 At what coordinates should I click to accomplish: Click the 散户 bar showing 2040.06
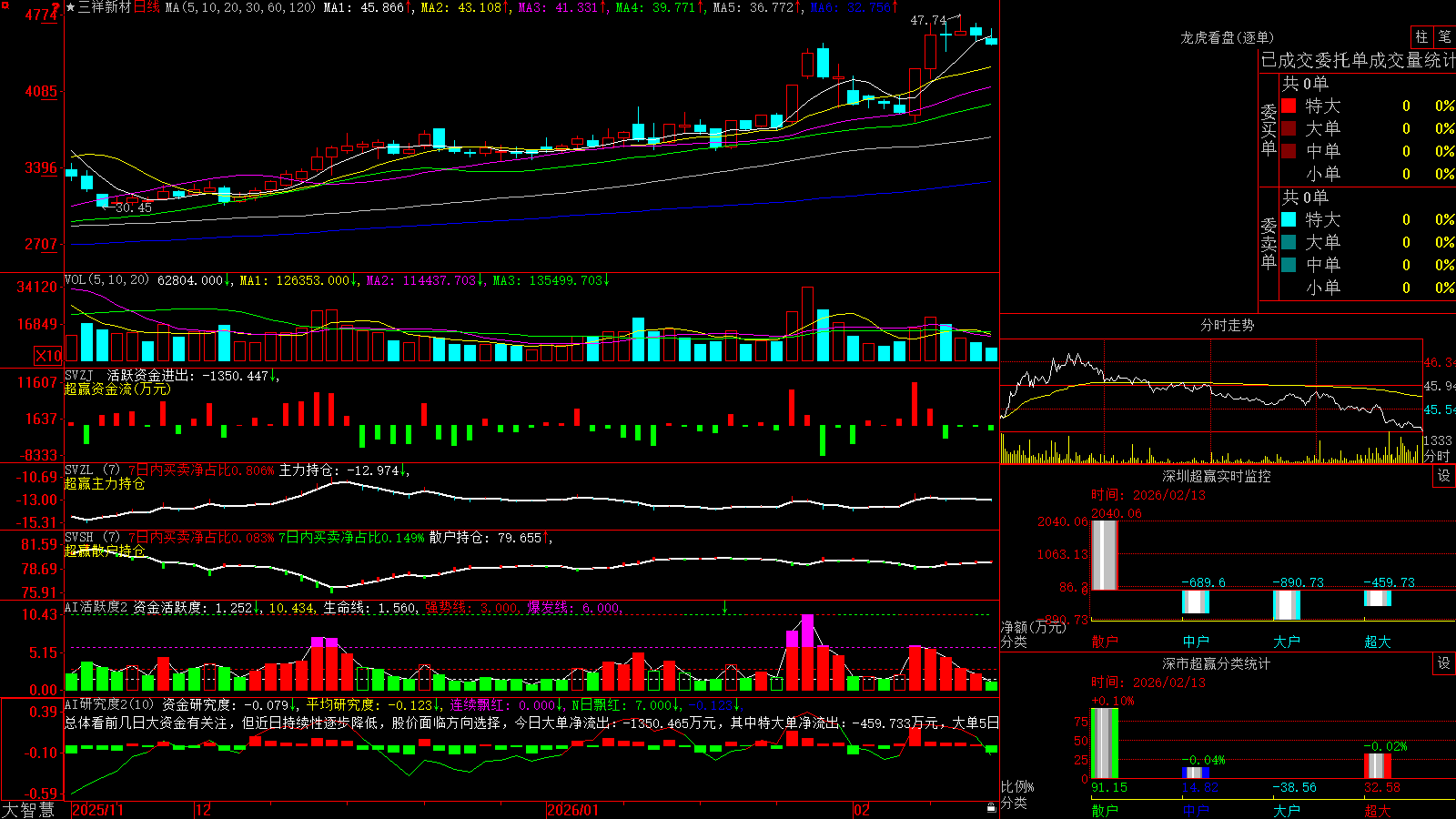(x=1105, y=555)
